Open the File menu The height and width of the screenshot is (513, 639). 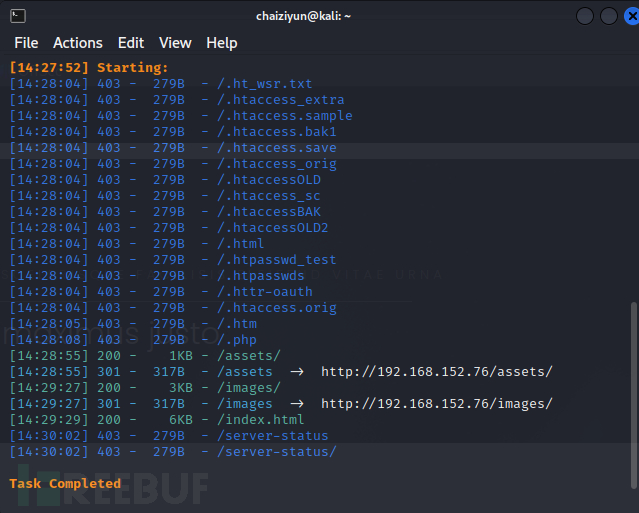tap(26, 43)
